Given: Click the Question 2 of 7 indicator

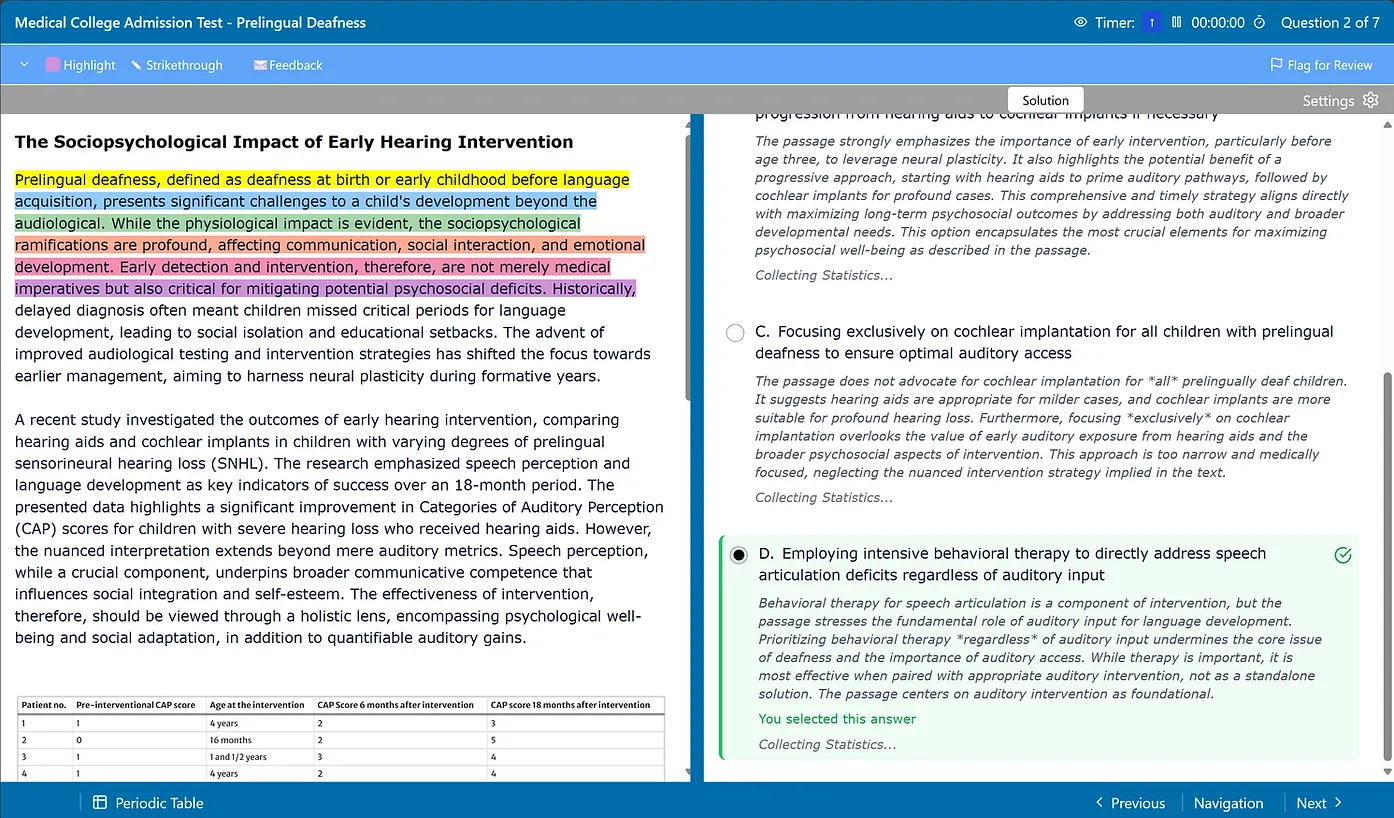Looking at the screenshot, I should (x=1330, y=22).
